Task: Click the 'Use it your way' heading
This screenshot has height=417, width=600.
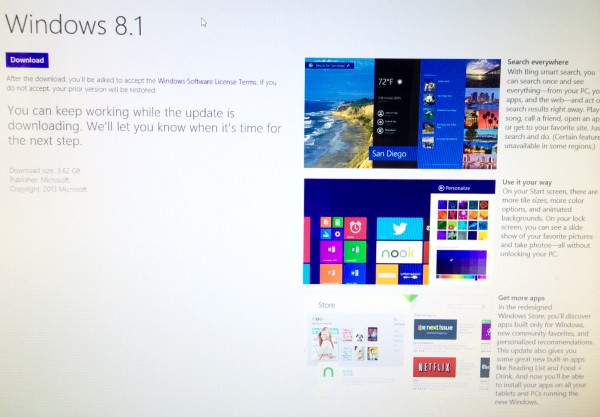Action: [x=527, y=182]
